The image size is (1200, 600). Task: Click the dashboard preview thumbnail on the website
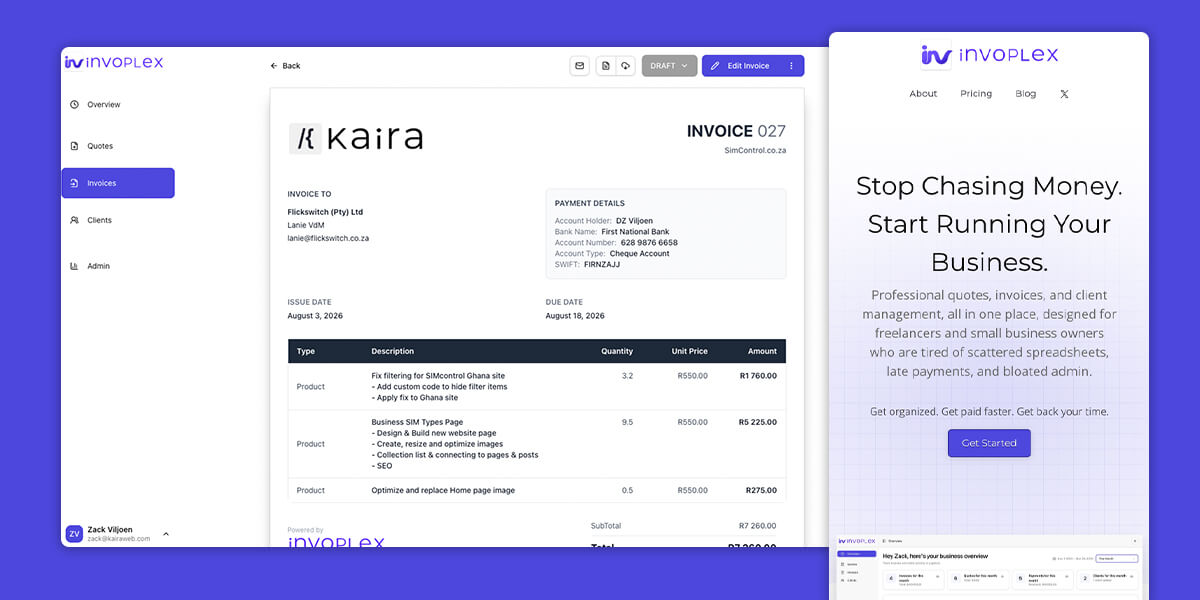coord(989,567)
